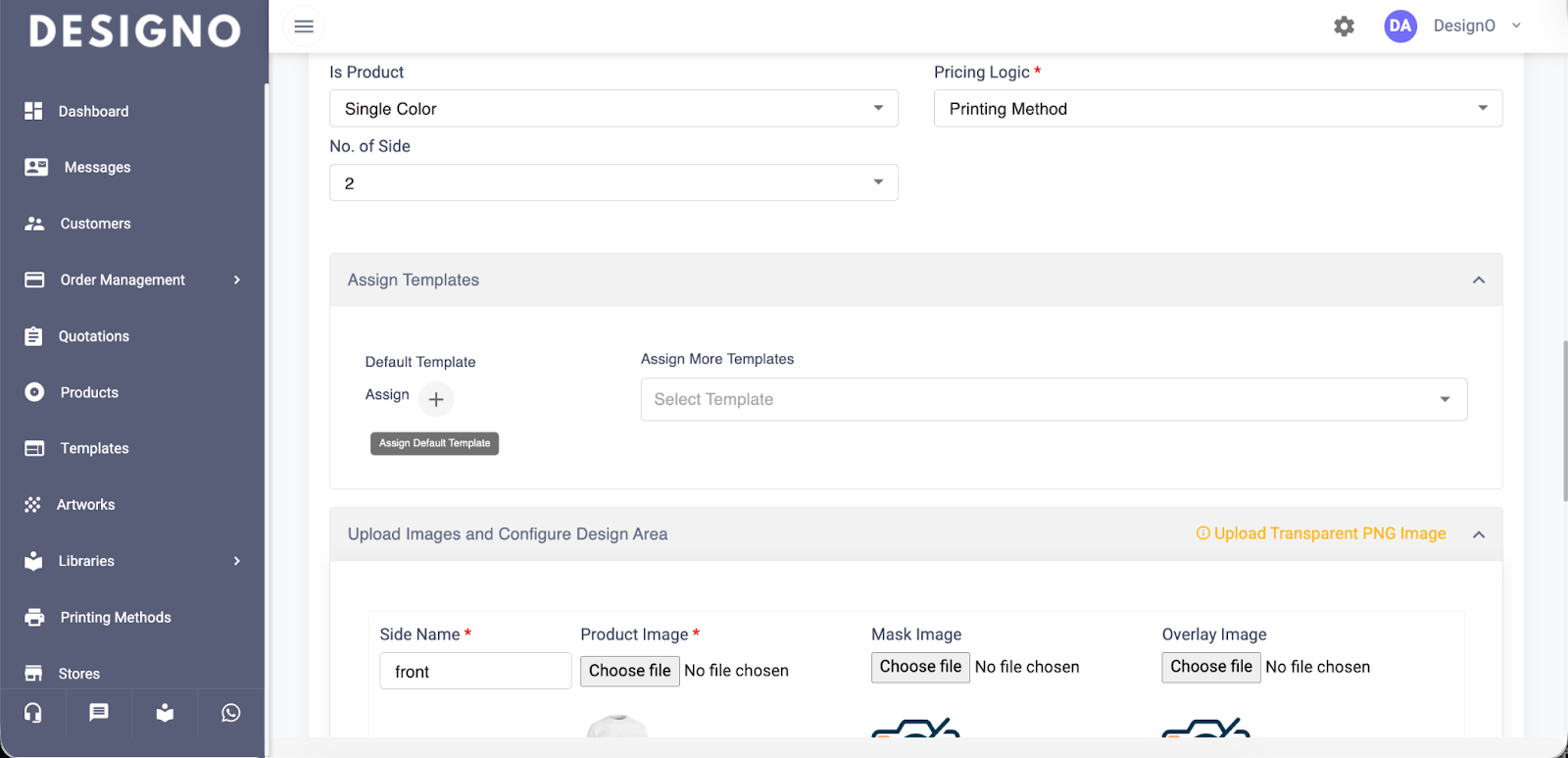Screen dimensions: 1568x758
Task: Open headset support icon in sidebar footer
Action: (x=33, y=713)
